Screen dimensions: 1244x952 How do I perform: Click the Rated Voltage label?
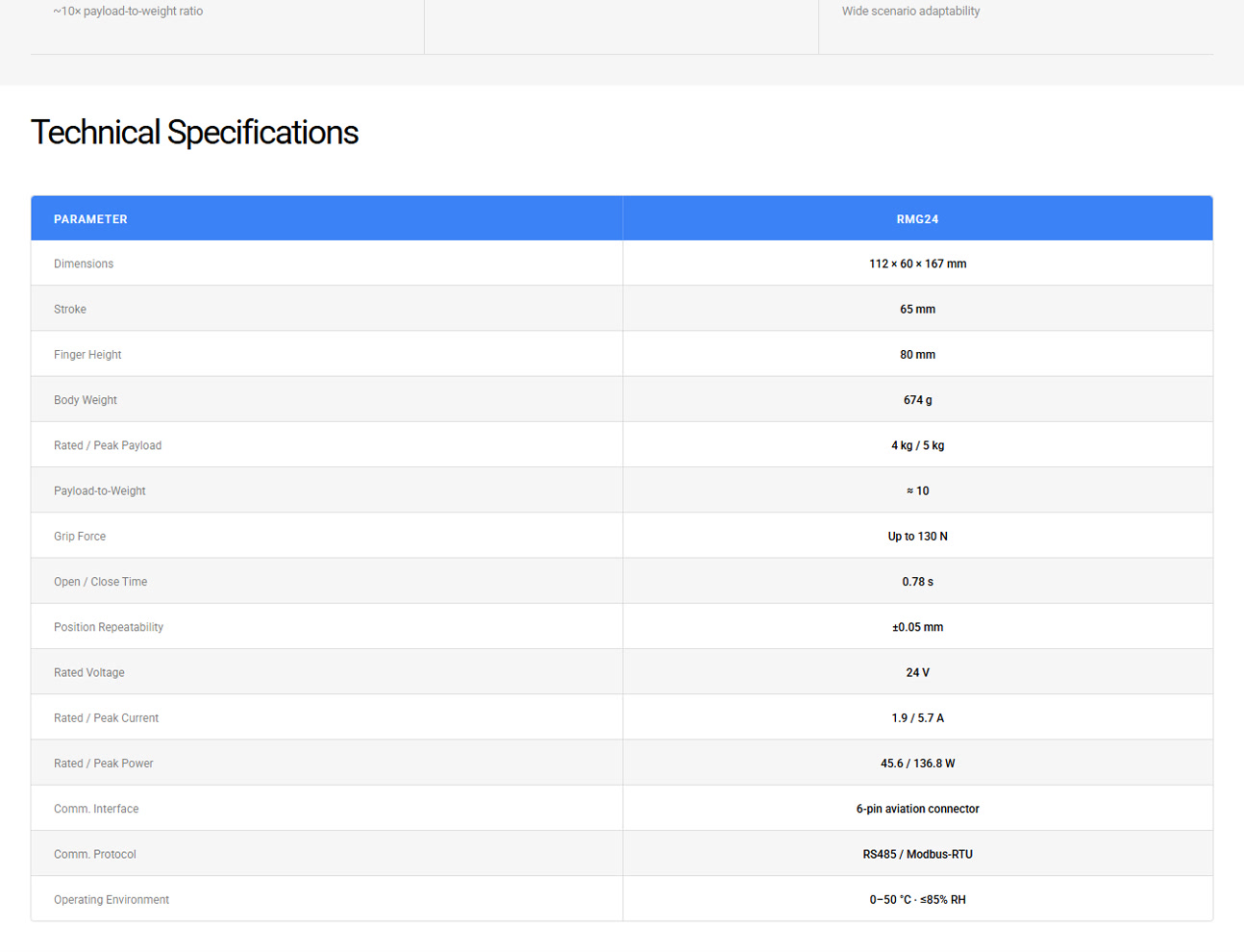[x=89, y=672]
